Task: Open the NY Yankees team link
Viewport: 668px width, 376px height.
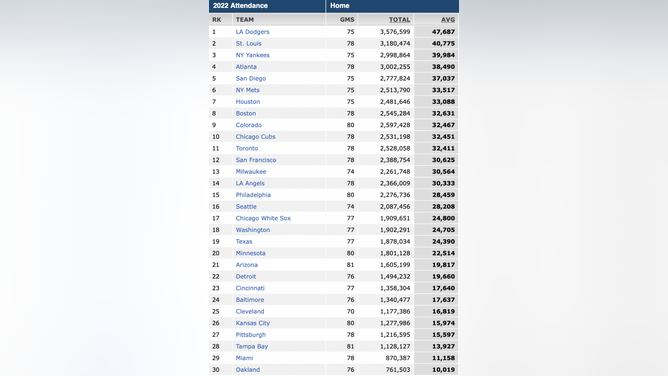Action: [252, 55]
